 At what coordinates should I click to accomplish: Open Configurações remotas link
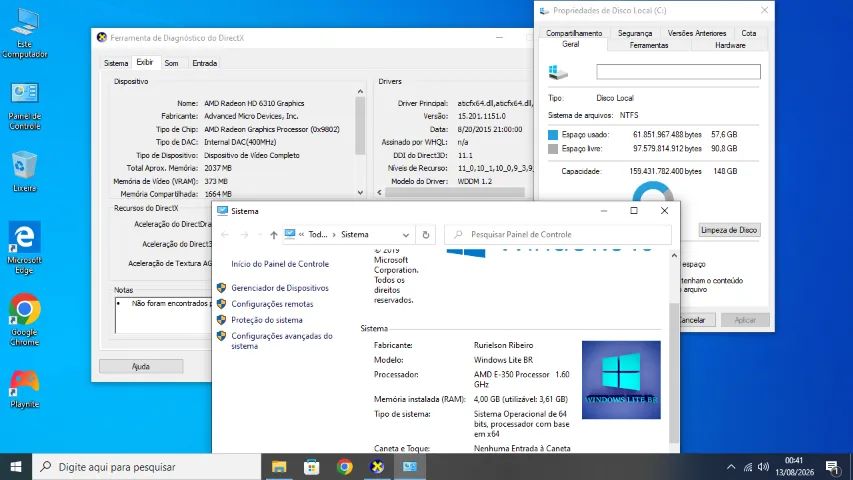pyautogui.click(x=272, y=304)
